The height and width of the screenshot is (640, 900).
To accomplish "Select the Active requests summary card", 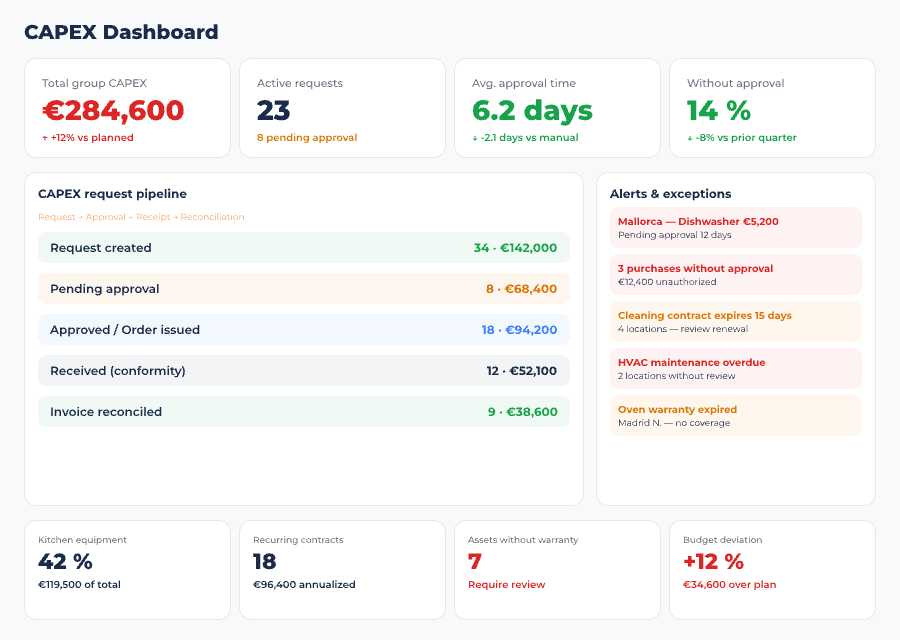I will click(342, 108).
